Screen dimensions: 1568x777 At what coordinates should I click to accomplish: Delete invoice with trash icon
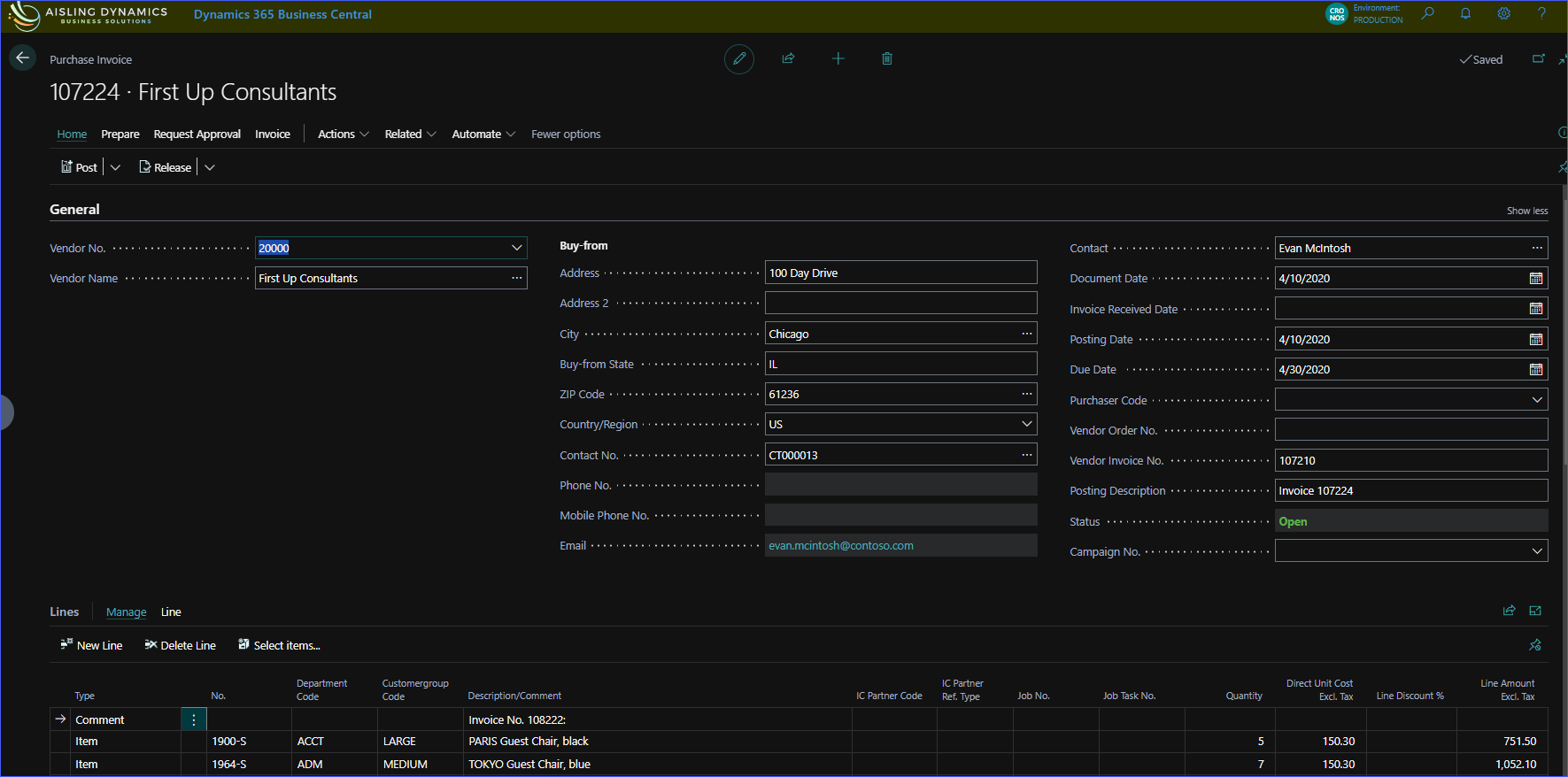[x=887, y=58]
